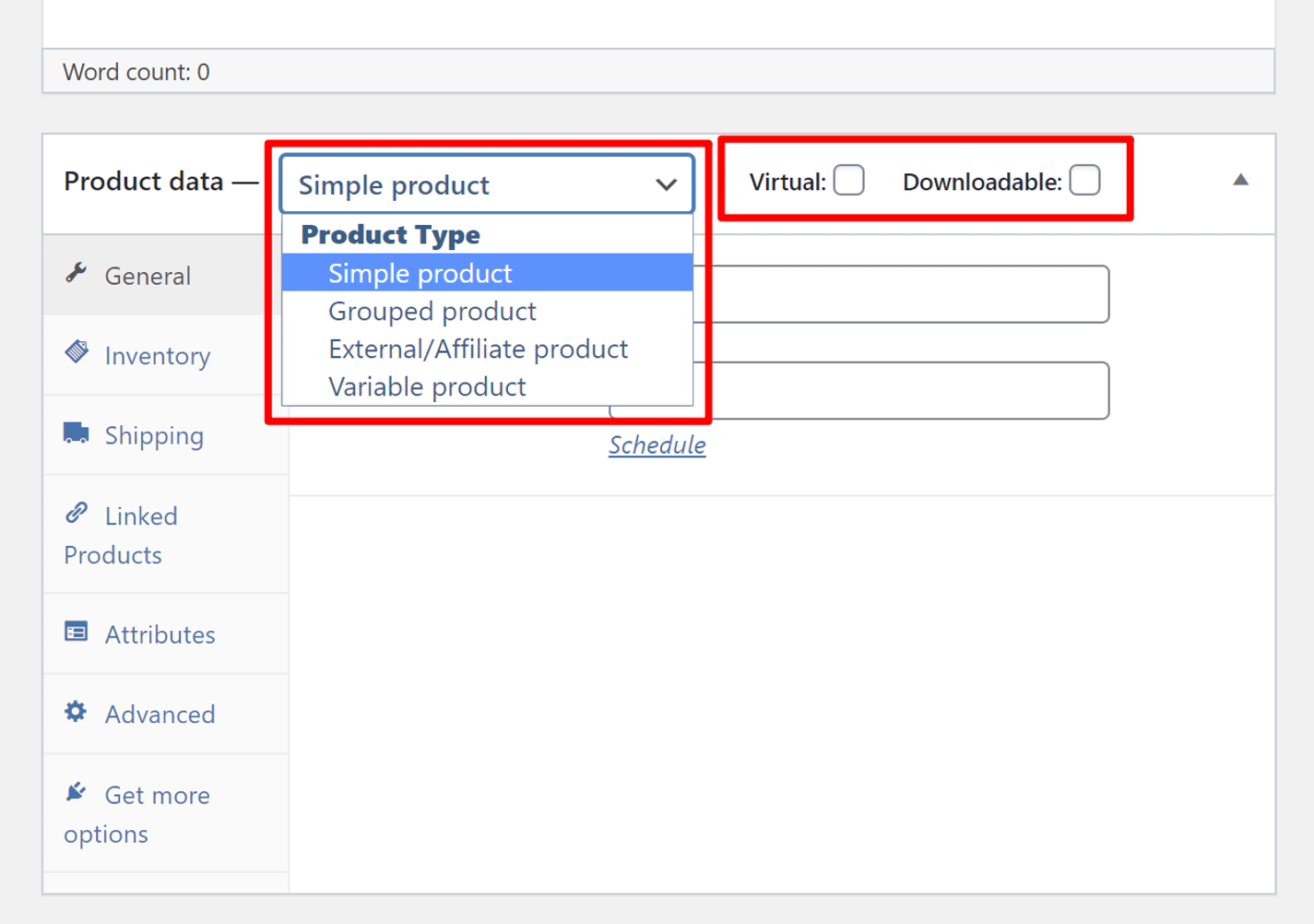Open the Get more options tab

(166, 813)
